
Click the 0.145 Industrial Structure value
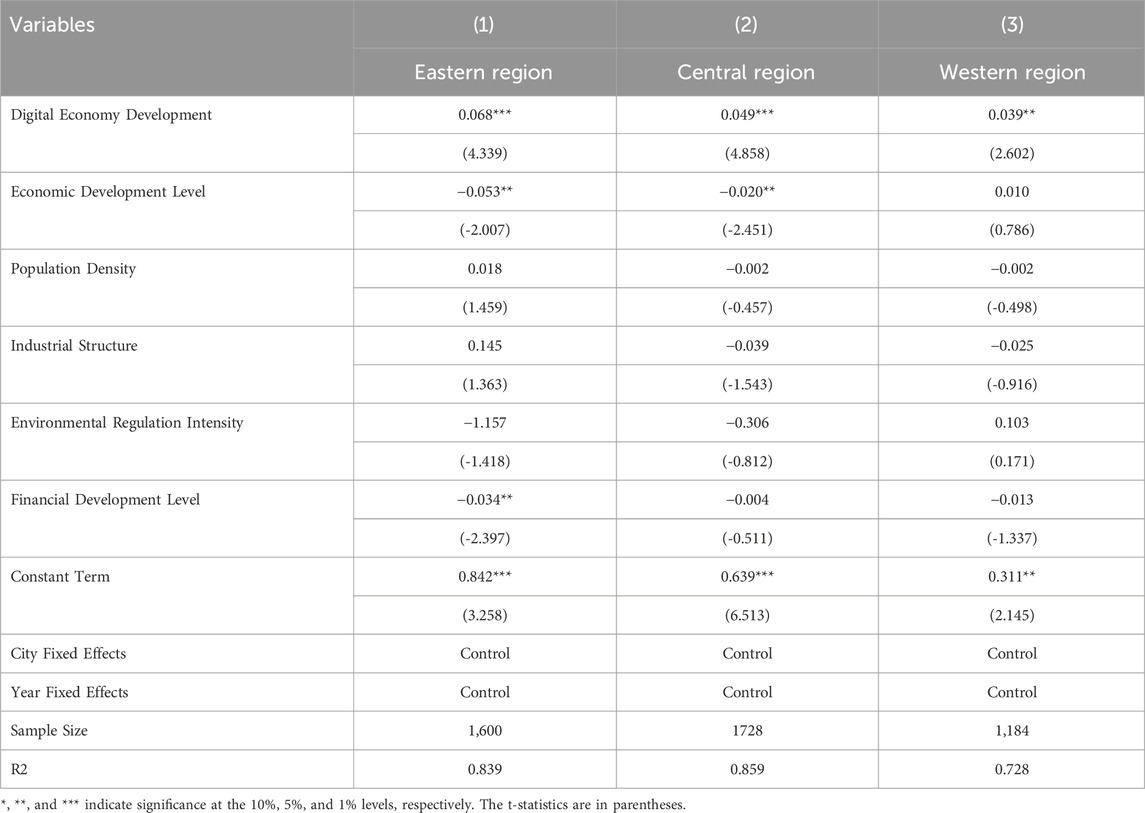485,346
